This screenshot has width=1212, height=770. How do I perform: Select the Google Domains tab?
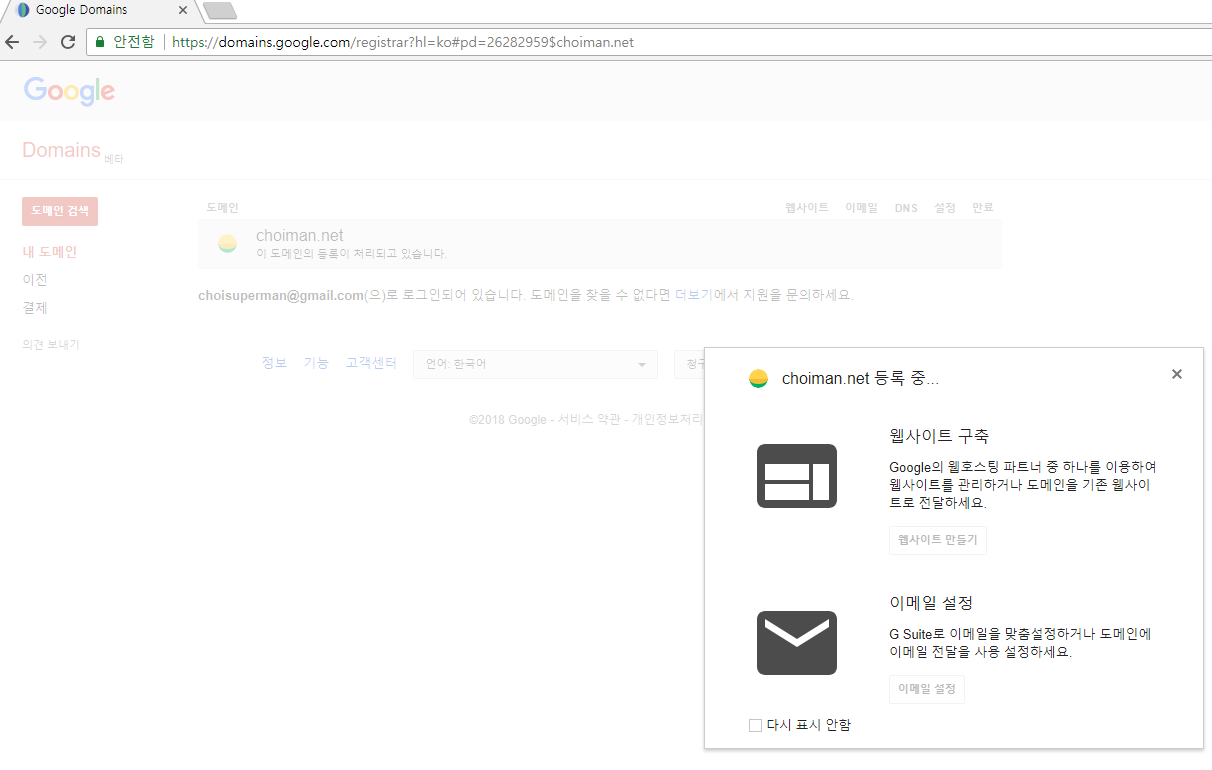(100, 10)
